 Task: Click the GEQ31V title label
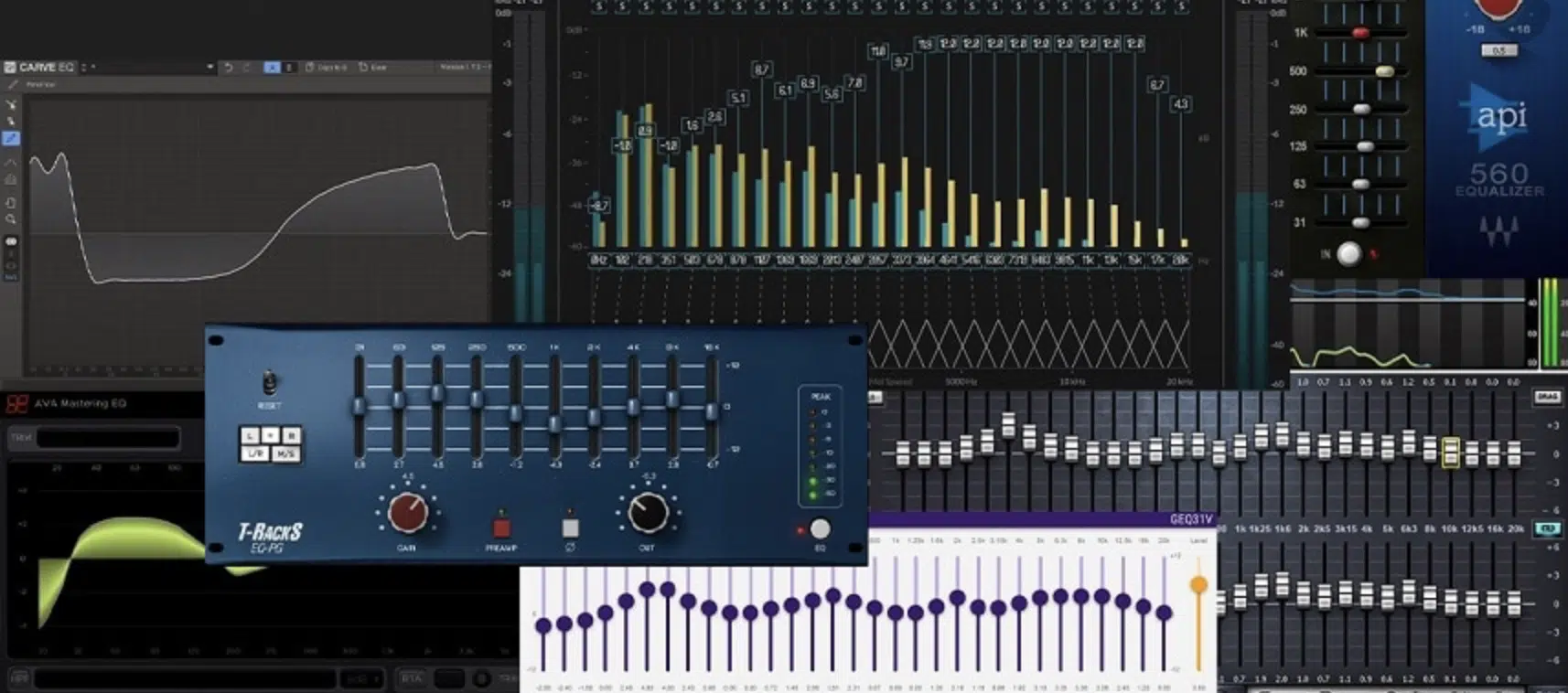click(x=1190, y=519)
